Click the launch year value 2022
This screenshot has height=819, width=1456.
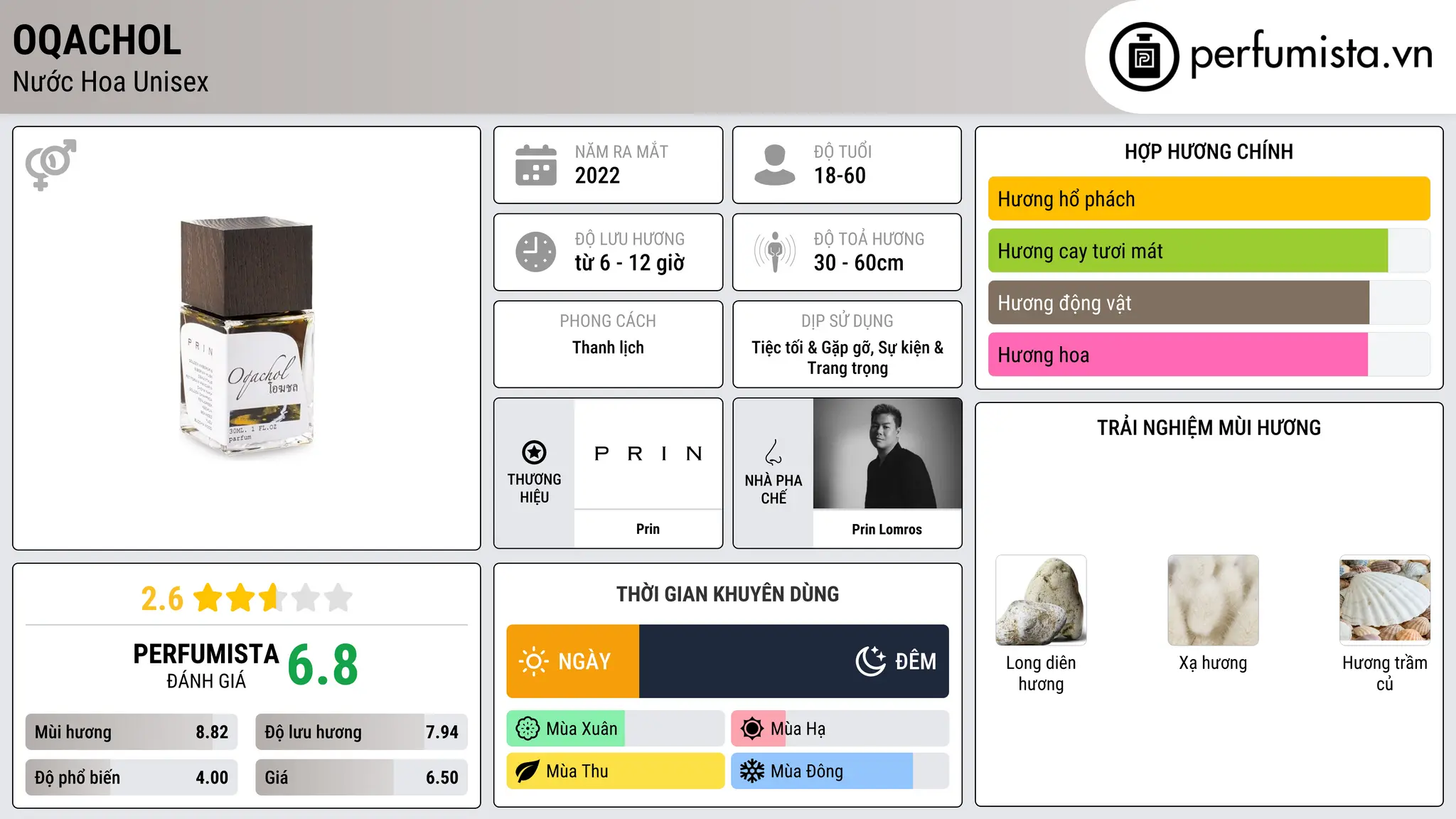(x=597, y=176)
